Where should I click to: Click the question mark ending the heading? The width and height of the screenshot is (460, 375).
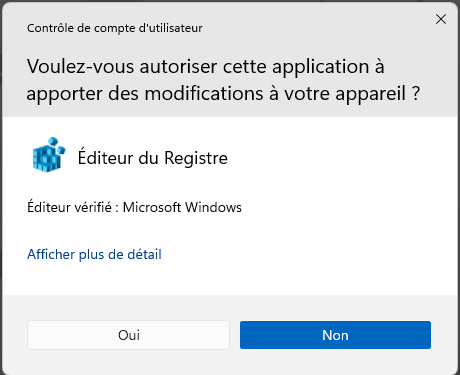click(416, 93)
